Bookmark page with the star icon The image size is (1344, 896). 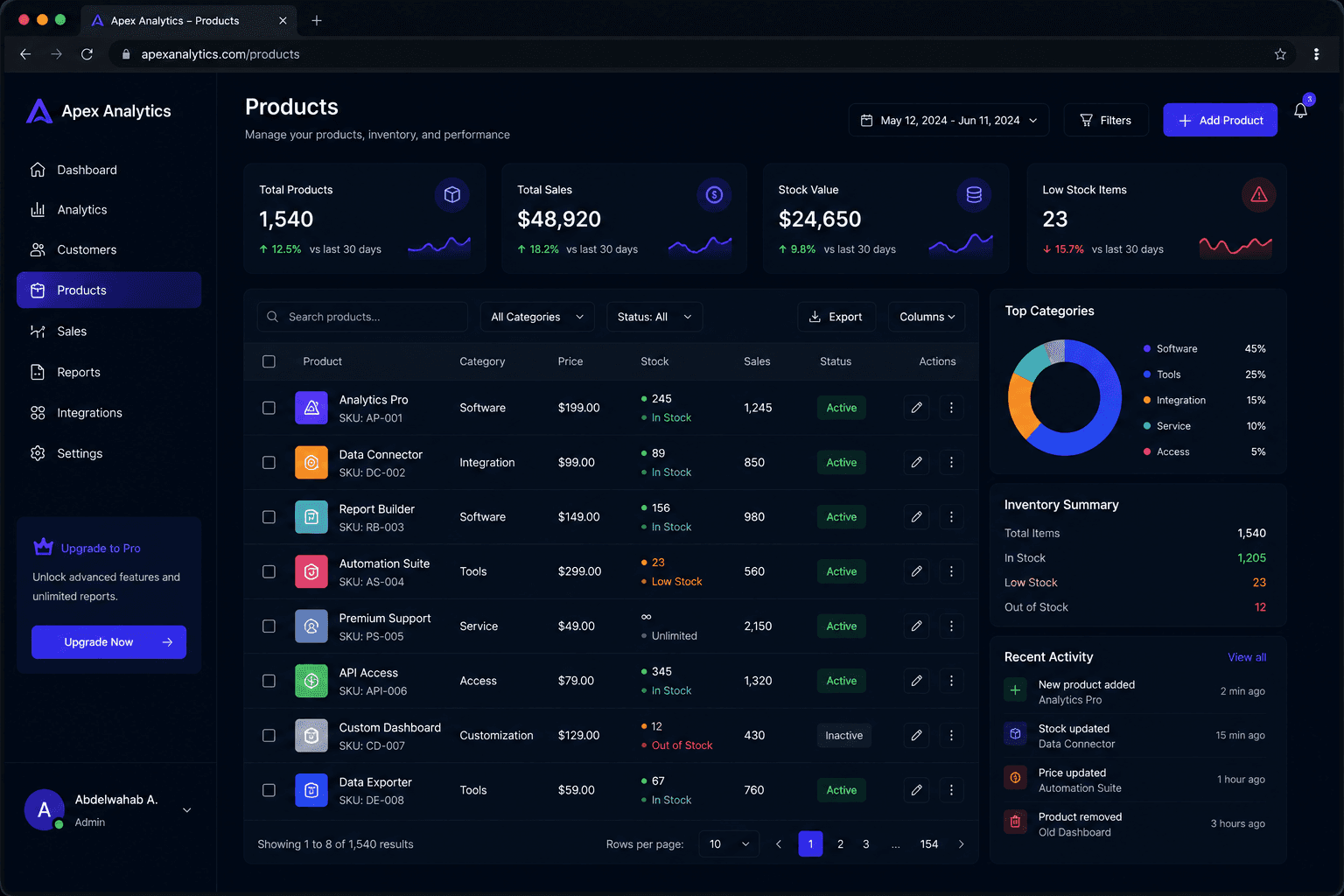[1280, 54]
